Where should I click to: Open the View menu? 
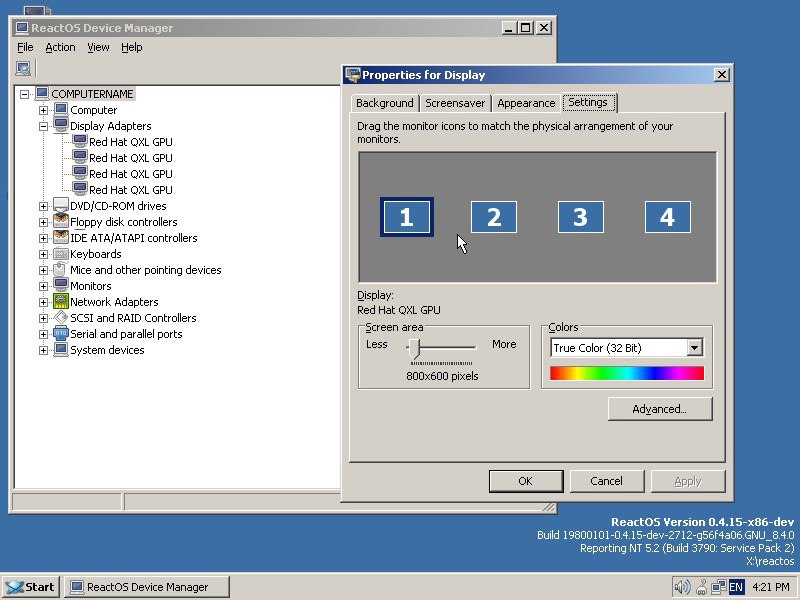(x=98, y=47)
